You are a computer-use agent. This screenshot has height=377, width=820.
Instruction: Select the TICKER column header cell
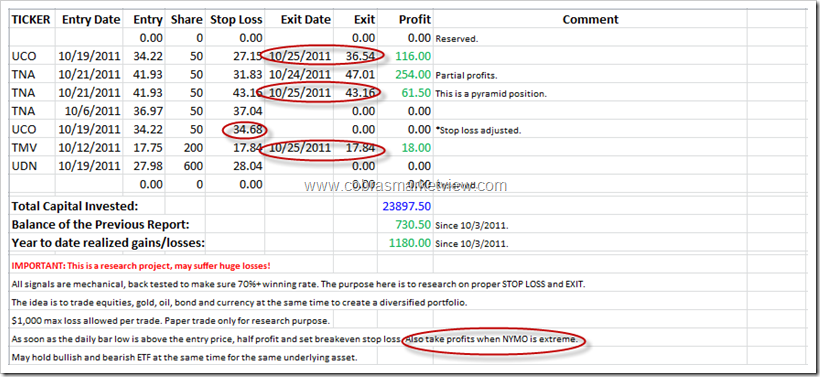[x=31, y=20]
